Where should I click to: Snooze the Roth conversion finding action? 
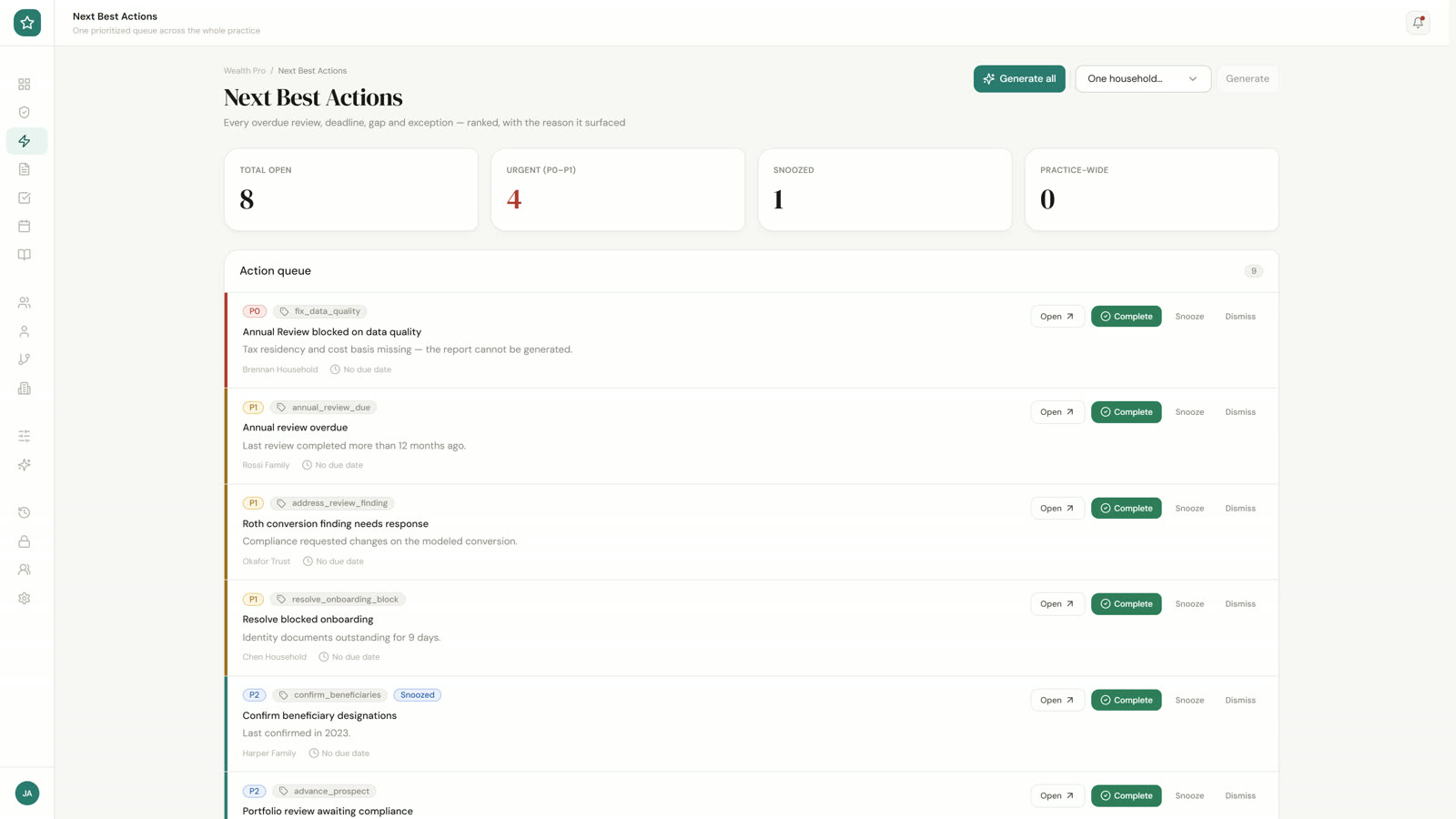1189,509
